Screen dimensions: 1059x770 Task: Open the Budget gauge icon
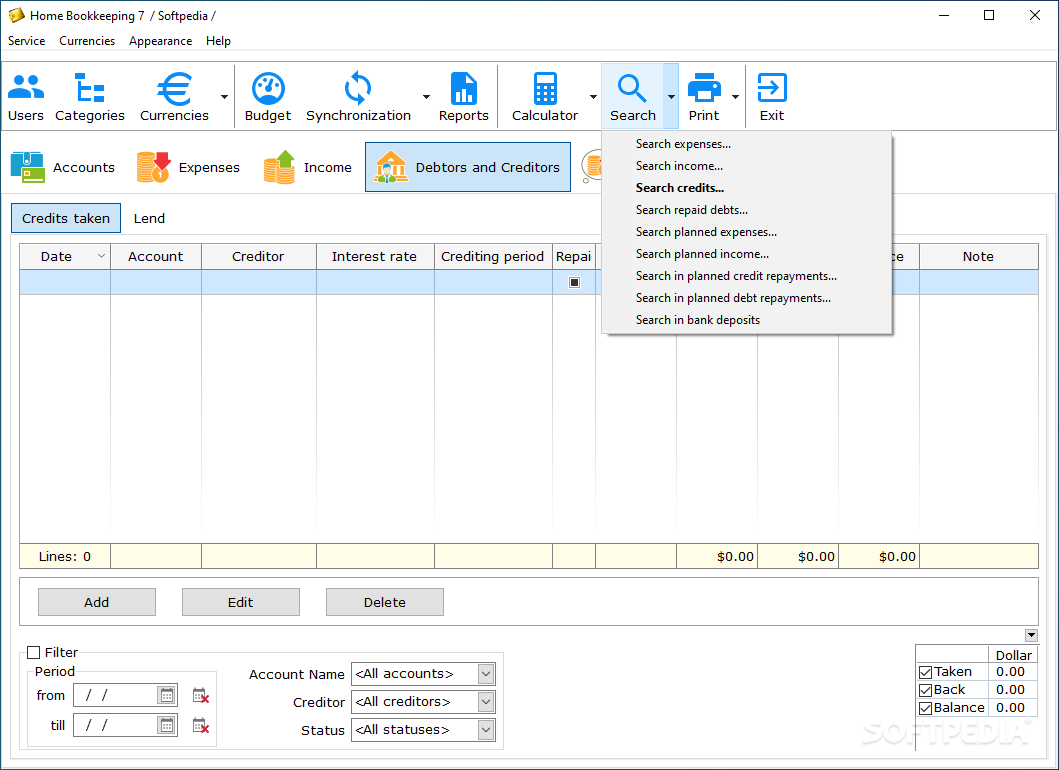click(x=268, y=97)
